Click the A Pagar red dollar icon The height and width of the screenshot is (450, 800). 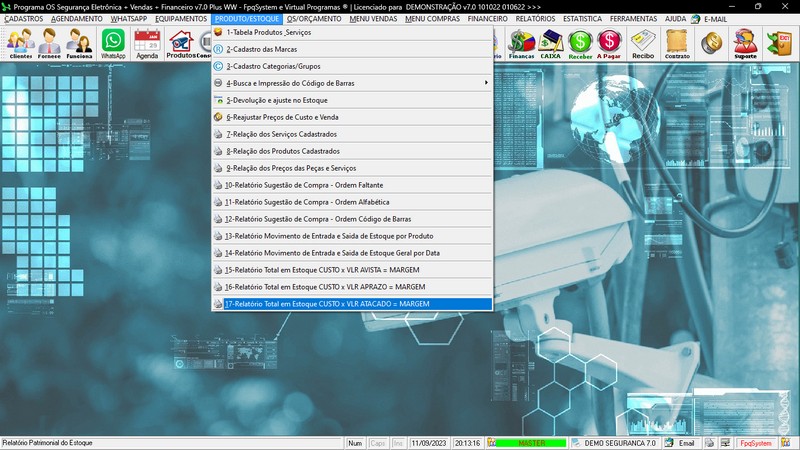click(609, 44)
